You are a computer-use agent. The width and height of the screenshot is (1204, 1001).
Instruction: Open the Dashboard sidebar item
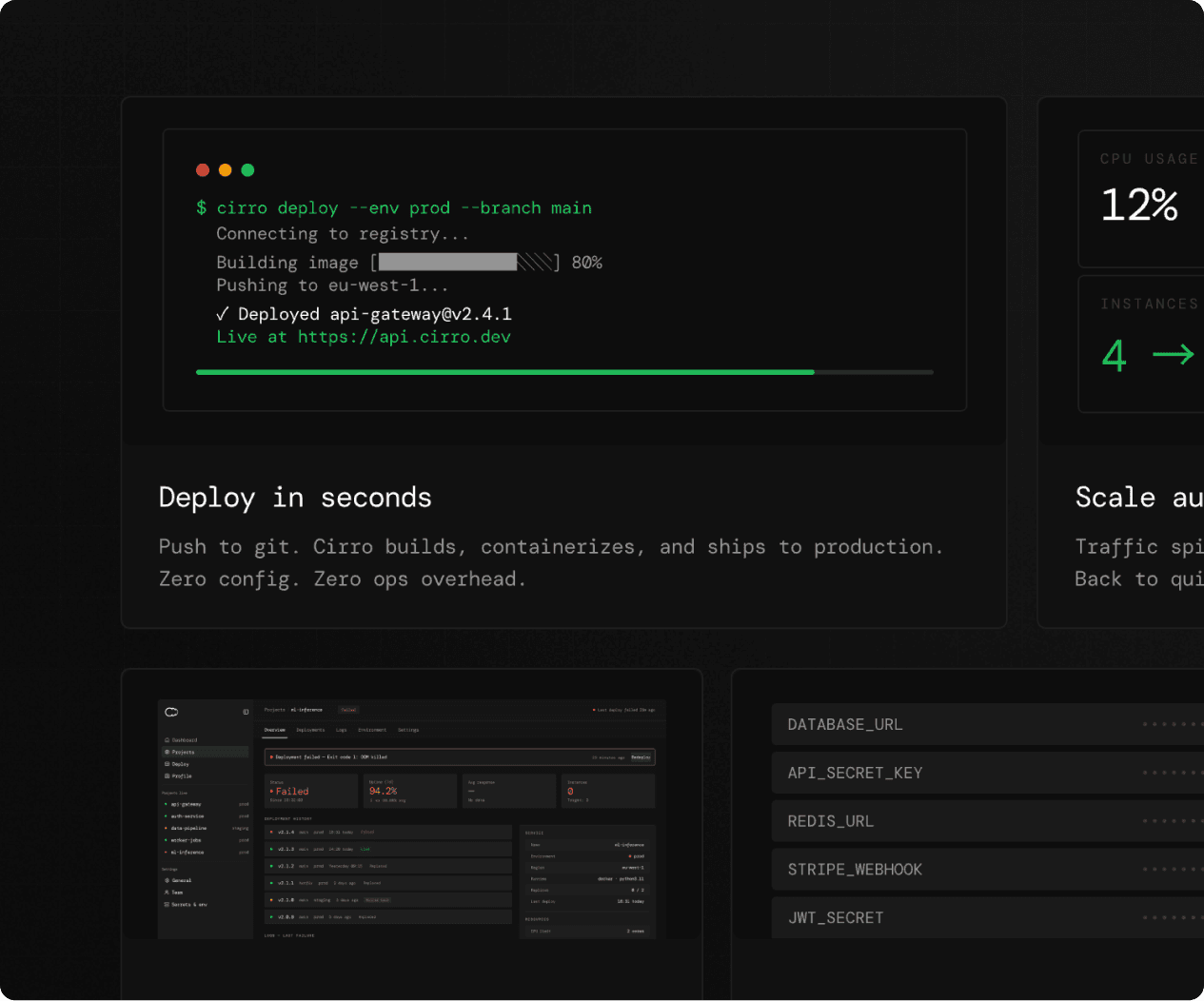pos(184,739)
